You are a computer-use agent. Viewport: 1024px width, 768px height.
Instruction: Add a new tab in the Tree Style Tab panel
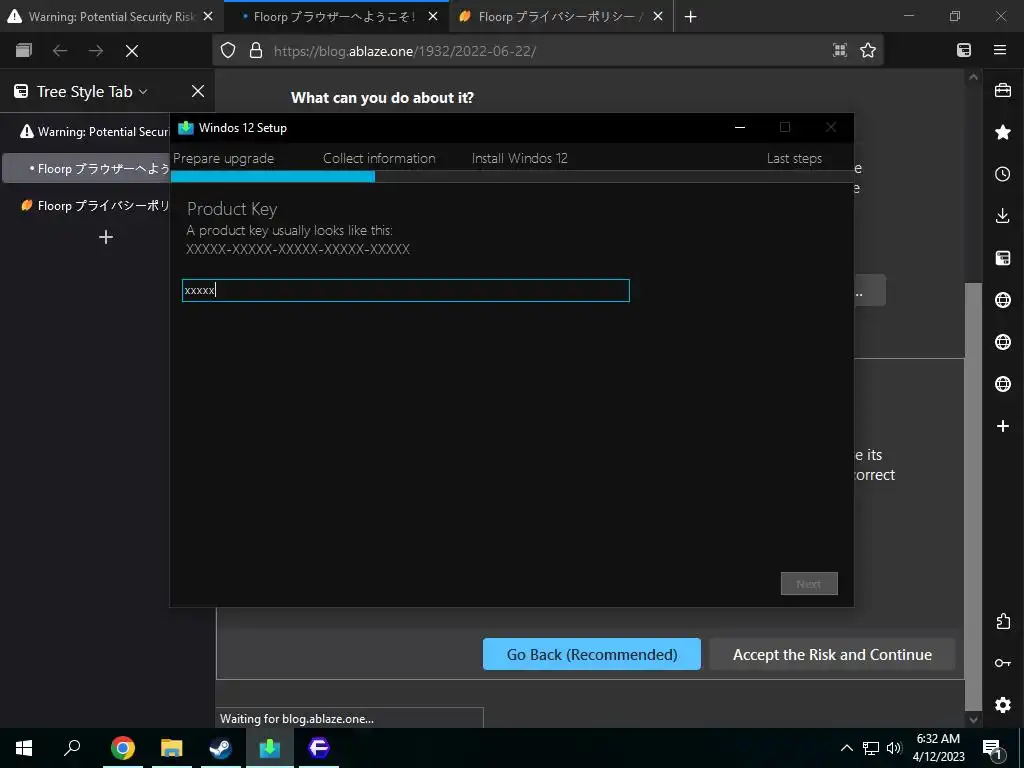point(106,237)
